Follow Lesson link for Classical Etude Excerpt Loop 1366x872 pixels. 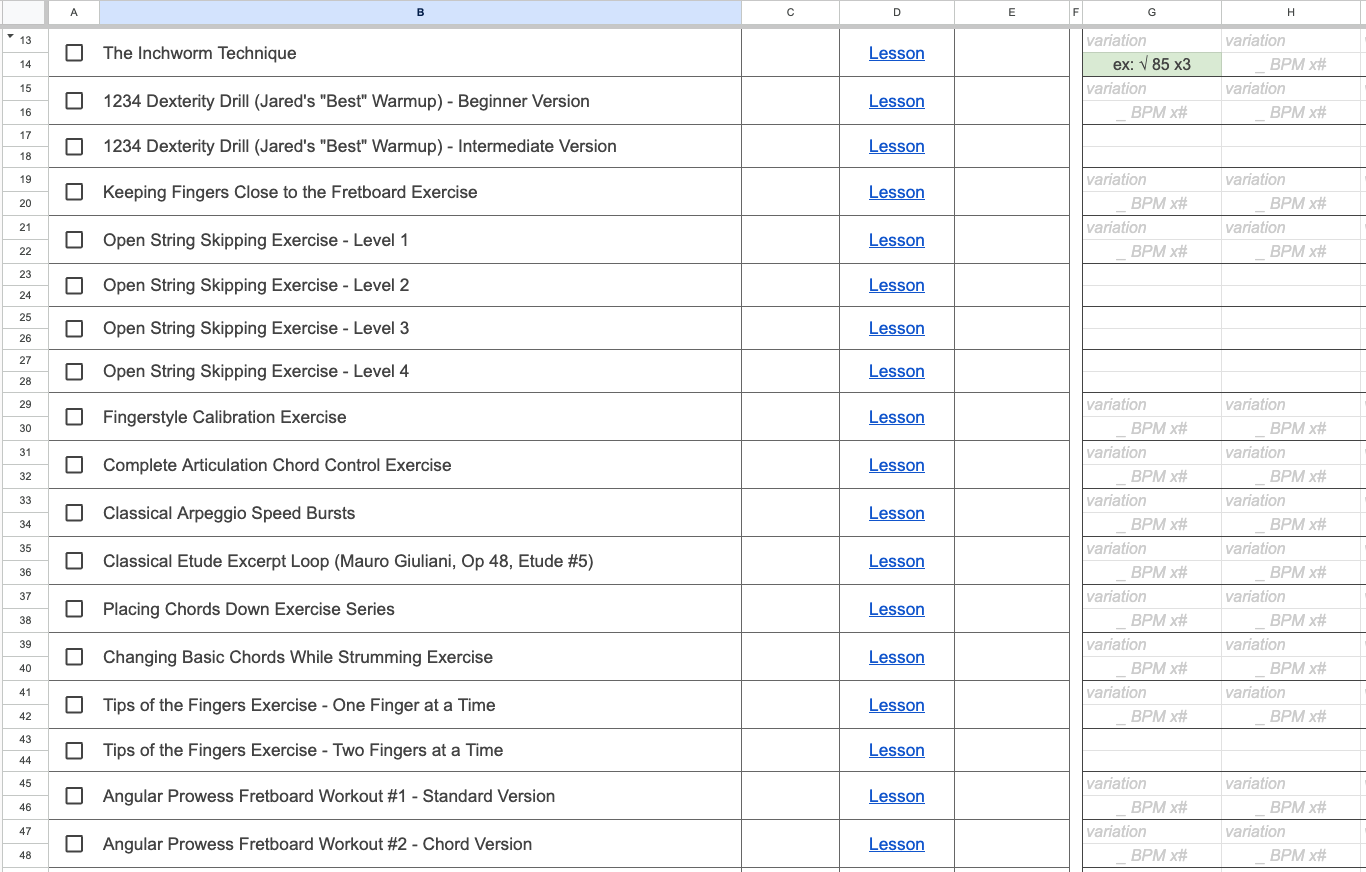click(x=896, y=561)
